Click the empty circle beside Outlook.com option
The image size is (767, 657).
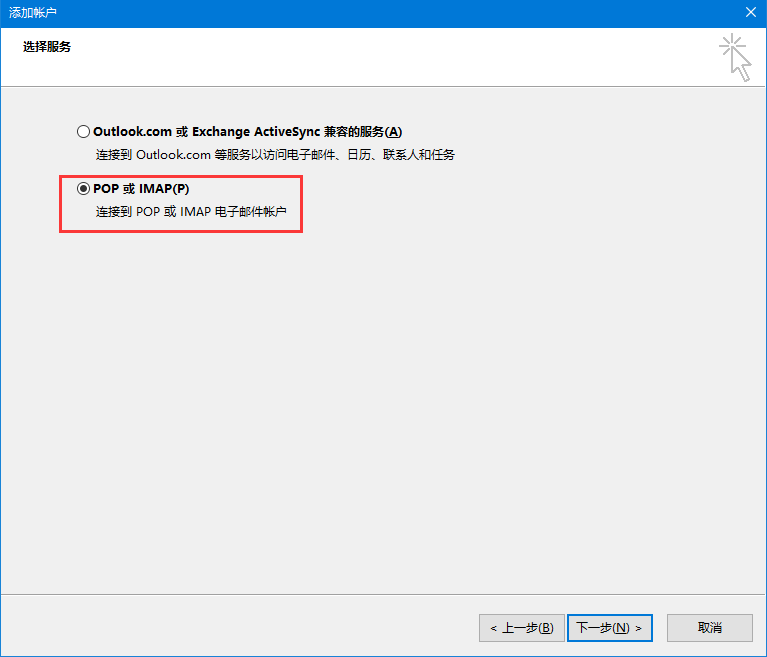pyautogui.click(x=83, y=131)
